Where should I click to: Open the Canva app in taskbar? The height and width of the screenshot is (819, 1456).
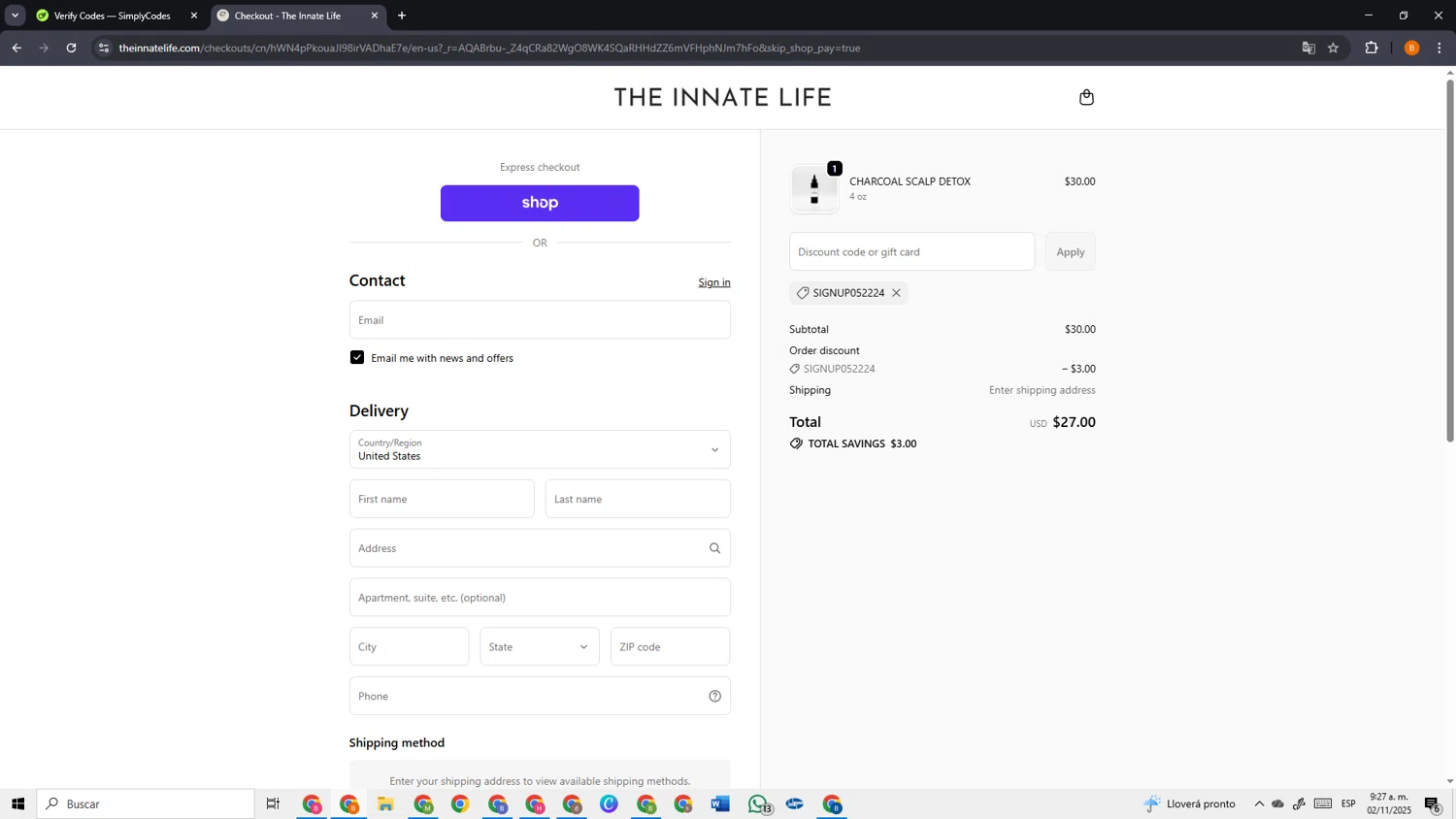click(x=609, y=803)
